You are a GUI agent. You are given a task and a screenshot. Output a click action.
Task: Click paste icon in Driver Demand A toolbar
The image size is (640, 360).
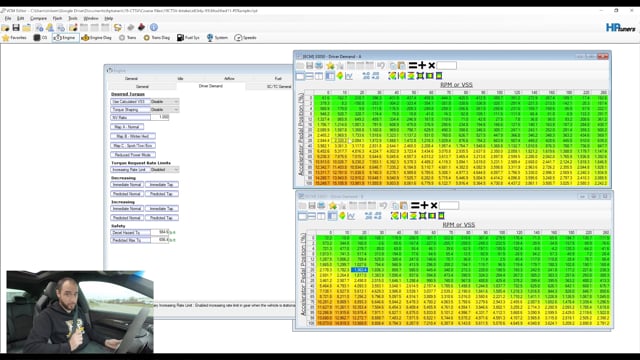pos(402,66)
